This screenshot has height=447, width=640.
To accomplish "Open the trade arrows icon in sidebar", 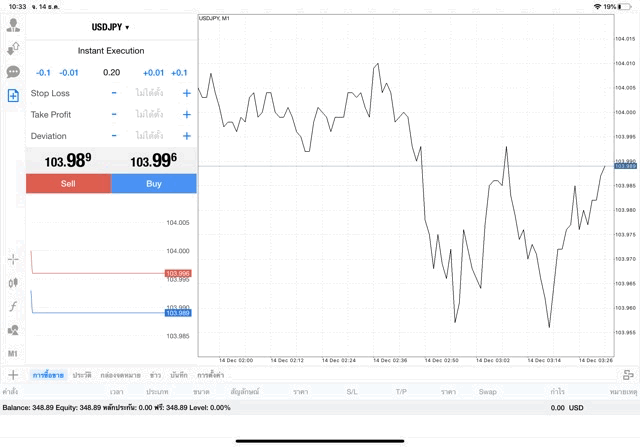I will pos(13,48).
